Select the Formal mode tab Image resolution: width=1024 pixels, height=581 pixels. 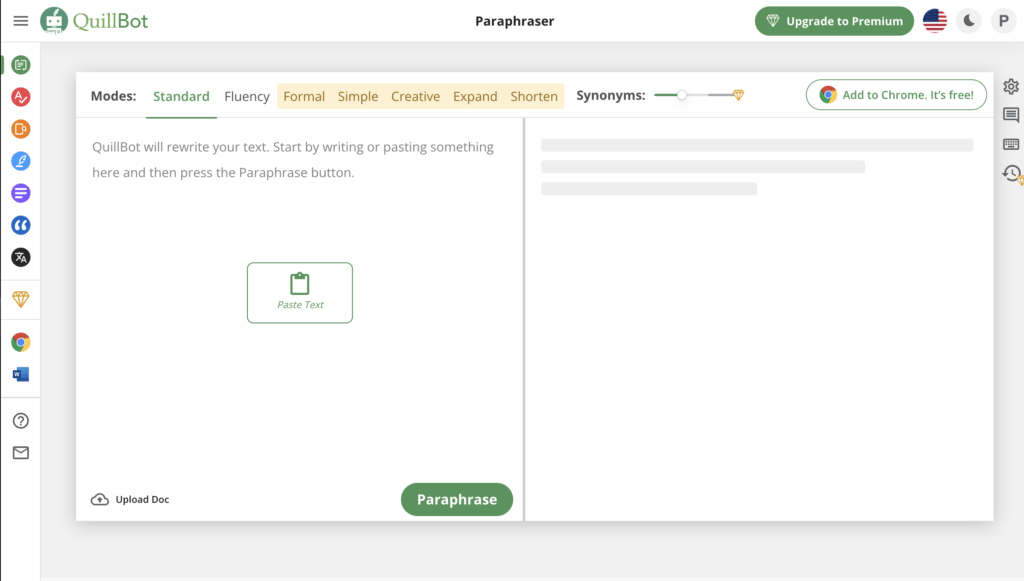click(x=304, y=96)
